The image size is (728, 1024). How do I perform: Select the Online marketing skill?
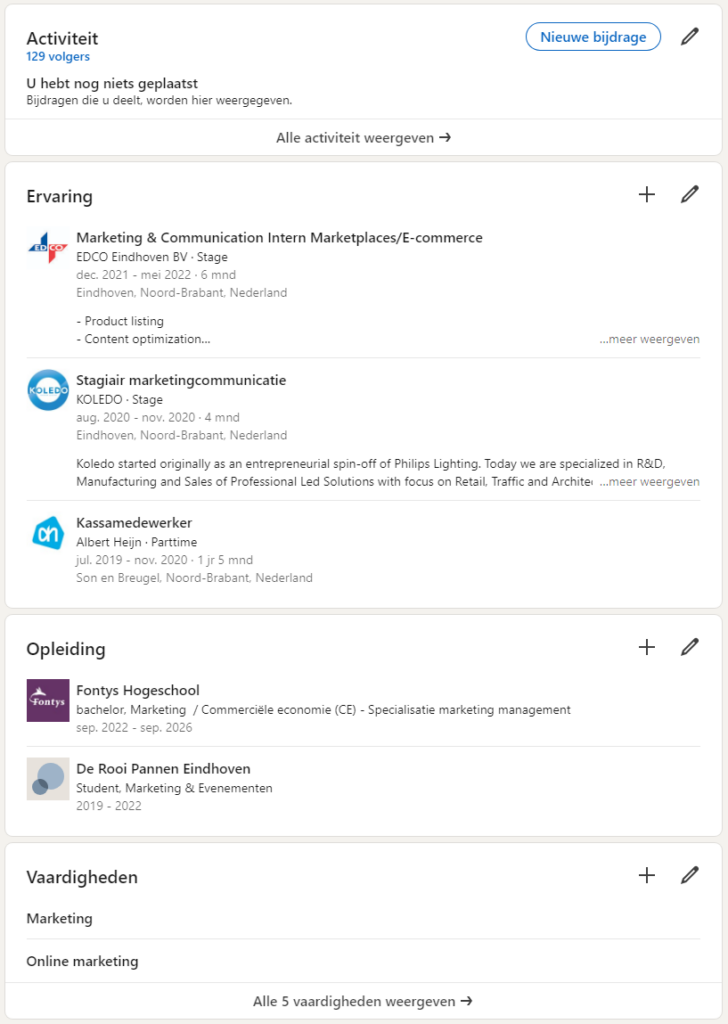tap(82, 961)
